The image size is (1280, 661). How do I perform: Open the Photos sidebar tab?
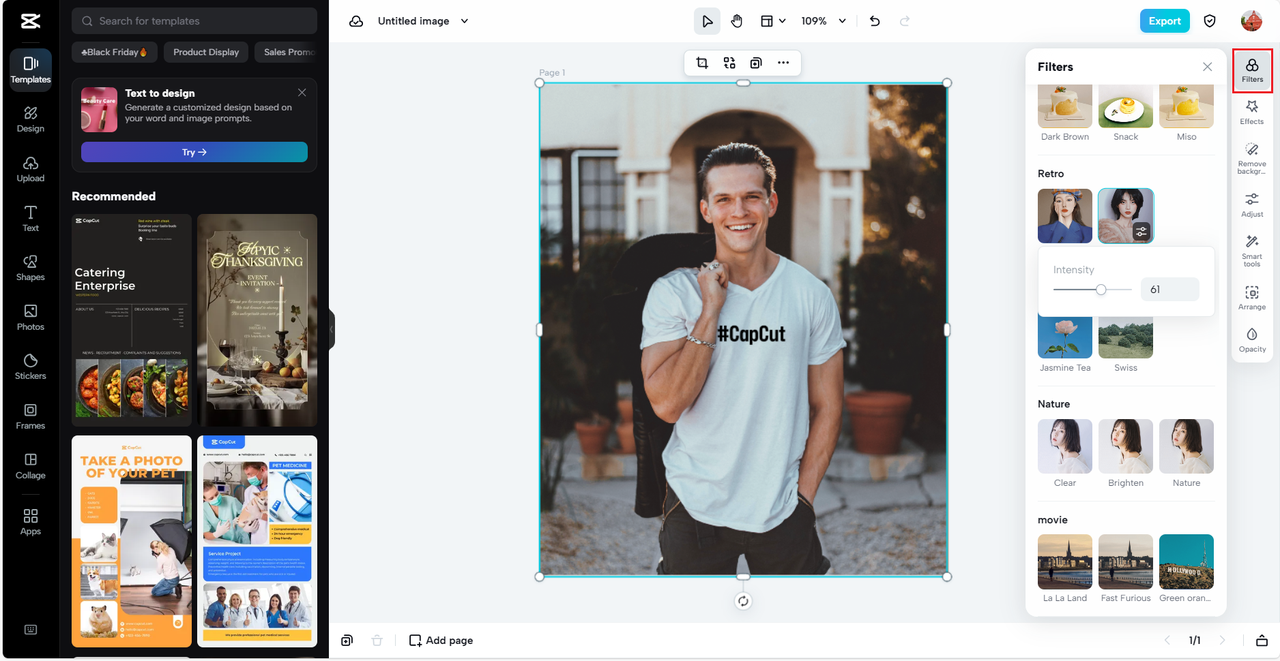[x=30, y=317]
